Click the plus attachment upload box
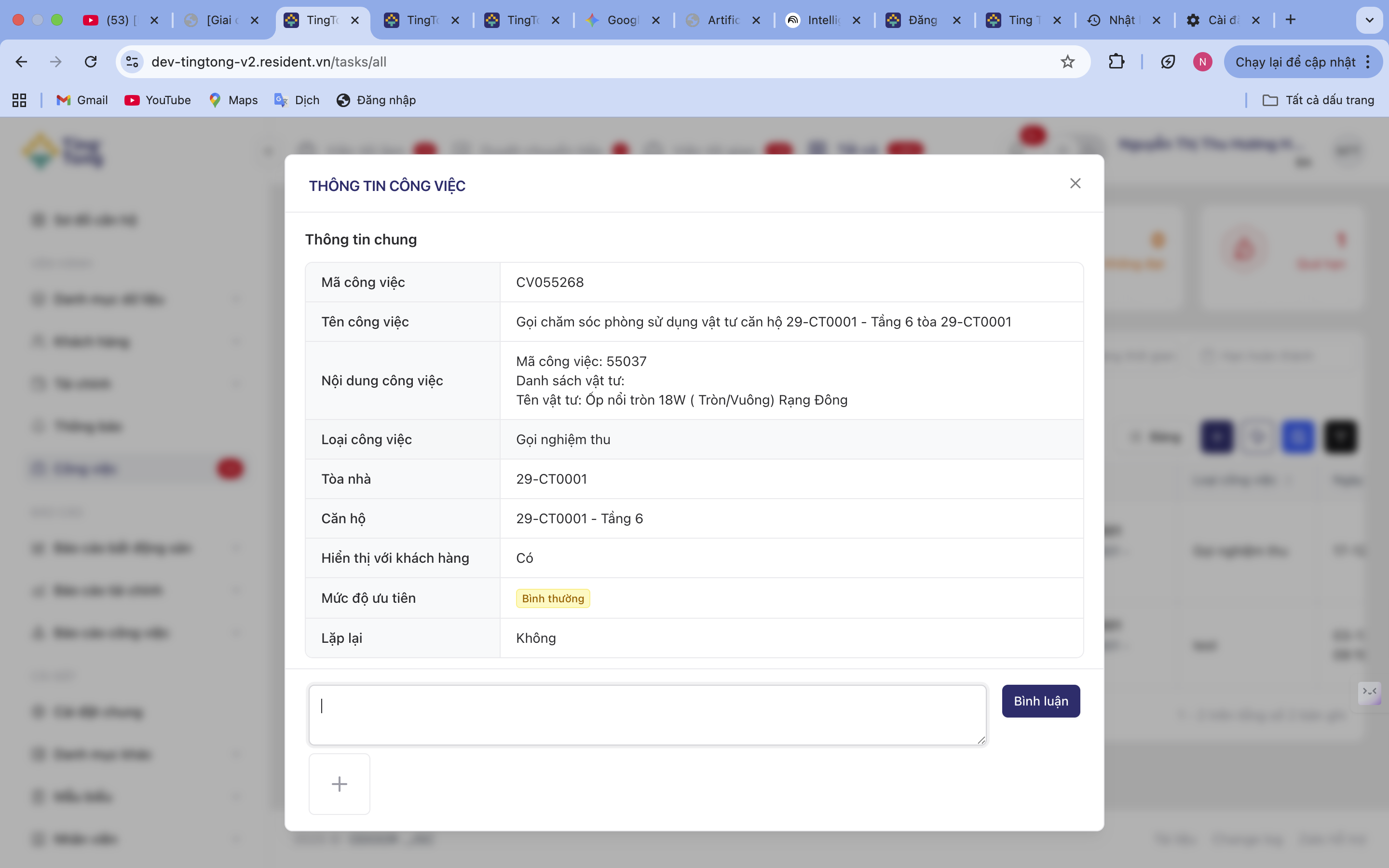Image resolution: width=1389 pixels, height=868 pixels. tap(339, 784)
